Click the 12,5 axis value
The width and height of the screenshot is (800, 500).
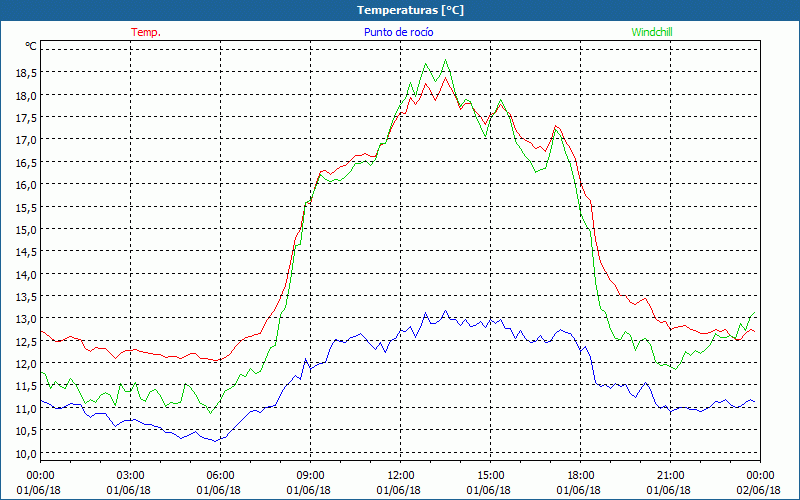click(x=26, y=341)
